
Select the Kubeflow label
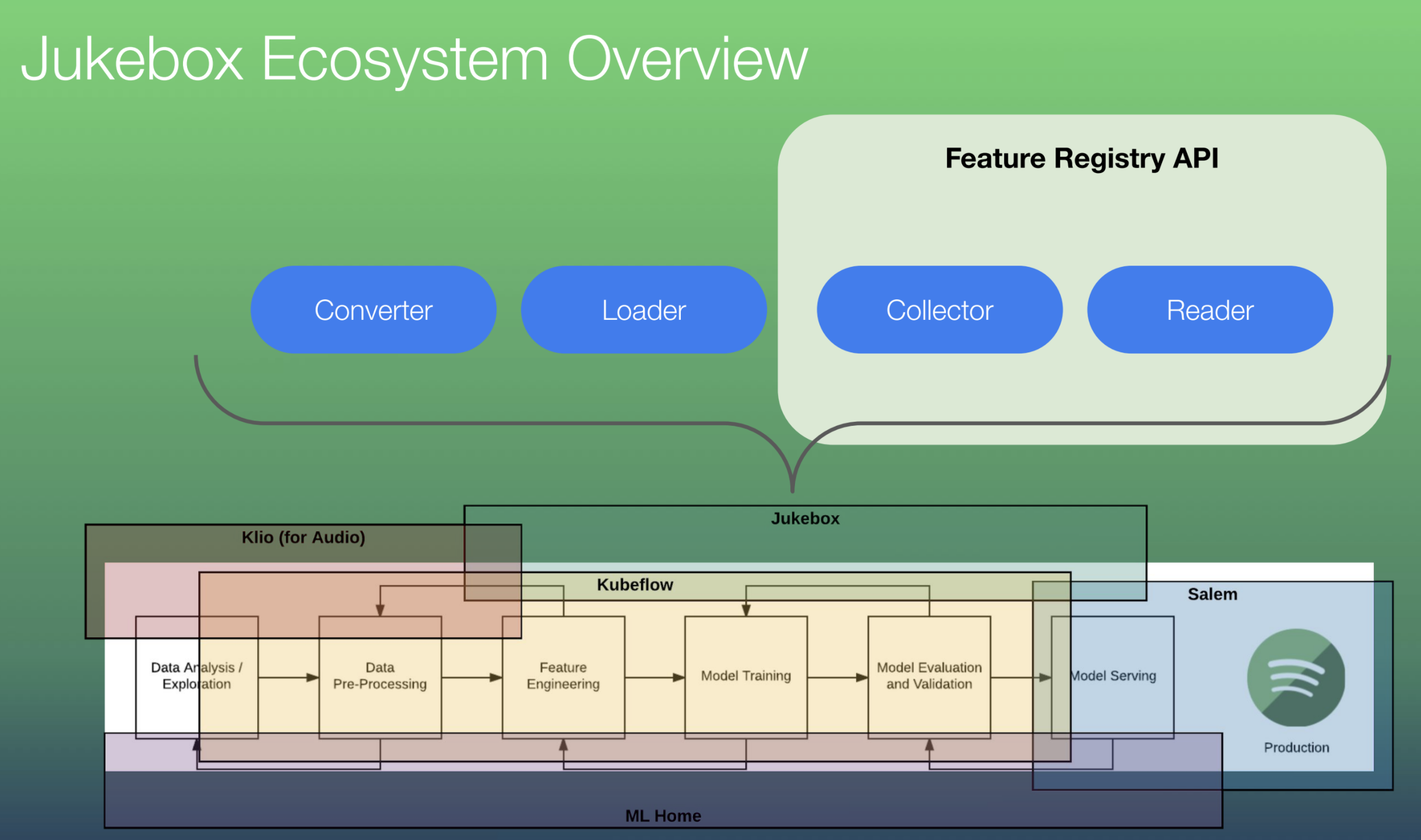pos(635,585)
